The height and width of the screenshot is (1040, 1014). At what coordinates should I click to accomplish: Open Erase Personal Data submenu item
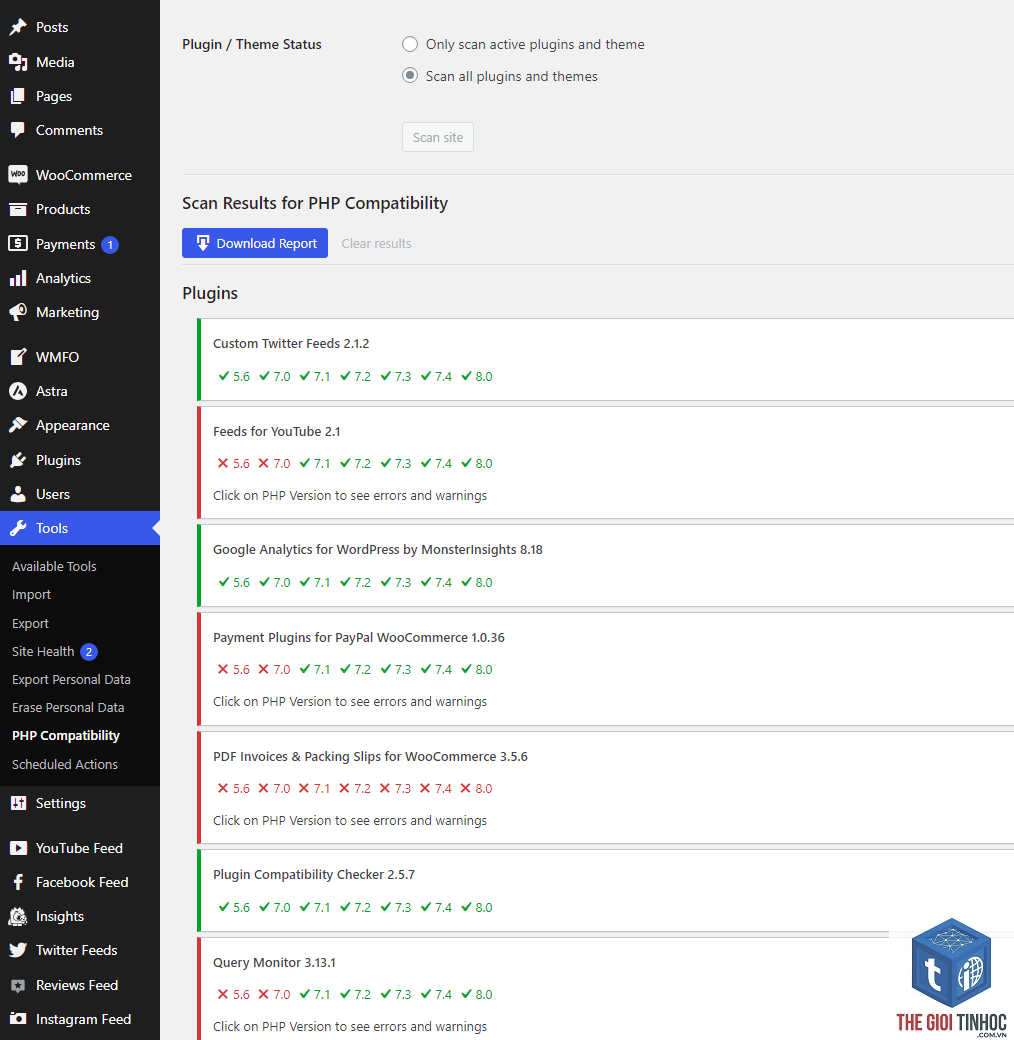[68, 708]
